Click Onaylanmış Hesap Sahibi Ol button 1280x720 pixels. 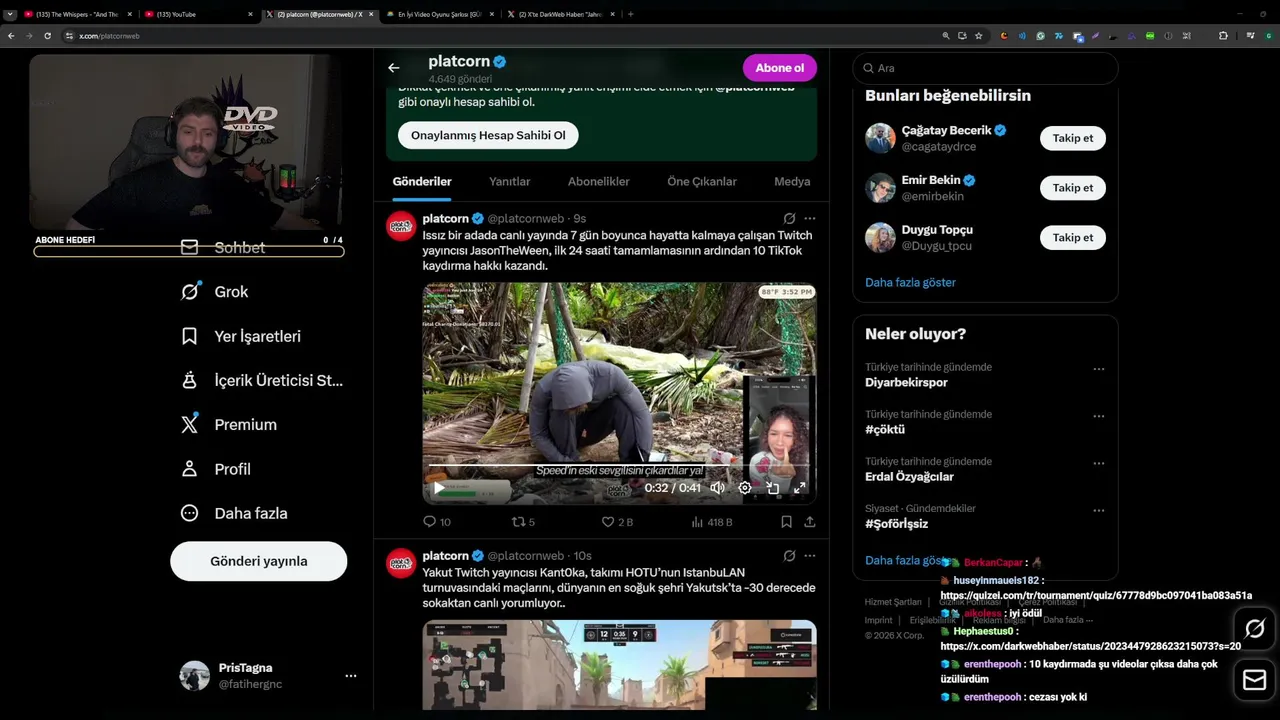tap(488, 135)
